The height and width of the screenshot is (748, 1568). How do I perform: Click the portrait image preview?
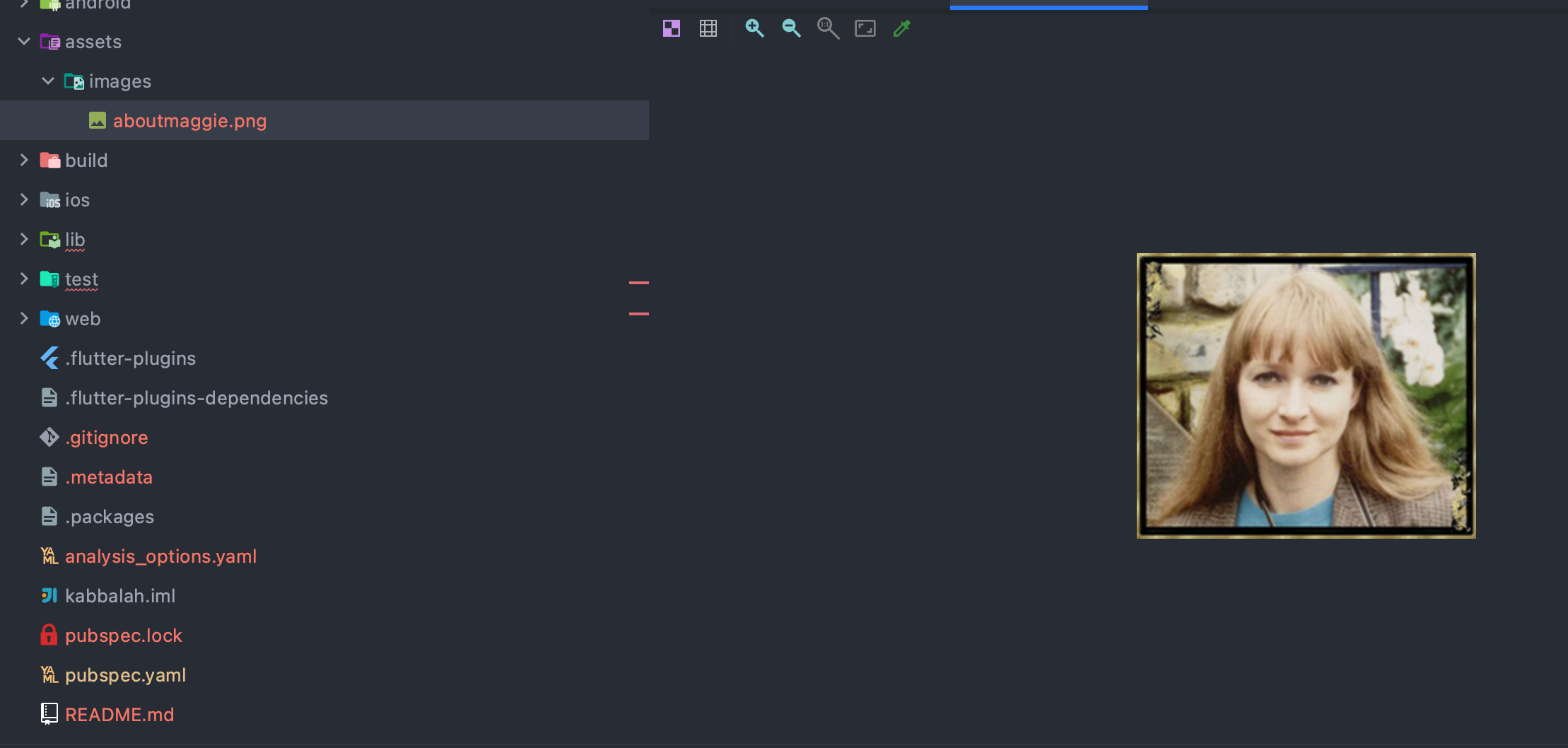click(x=1306, y=396)
